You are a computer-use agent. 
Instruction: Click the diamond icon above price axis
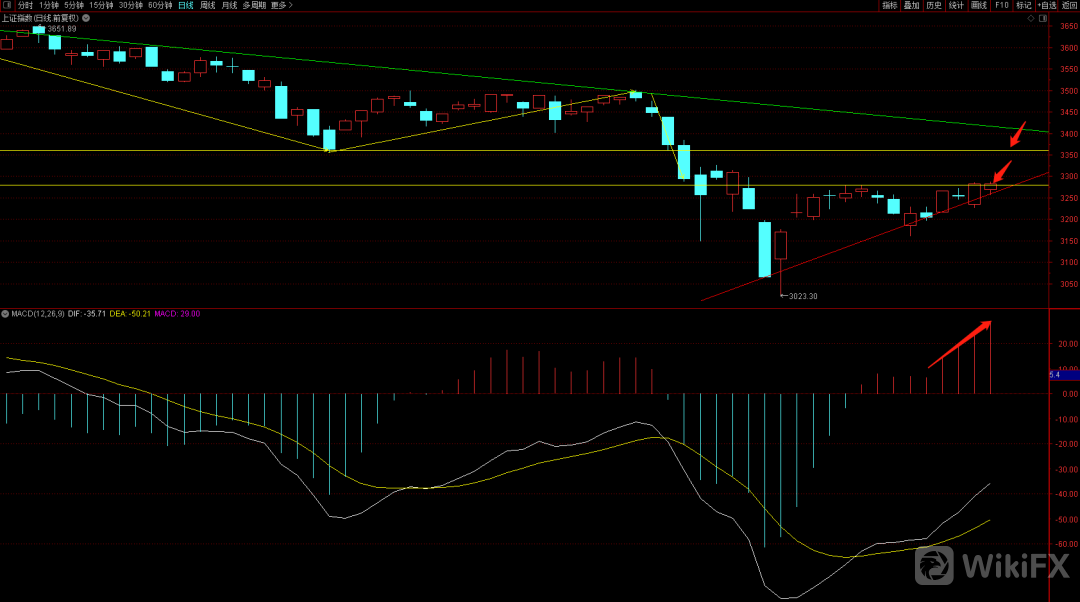tap(1032, 18)
